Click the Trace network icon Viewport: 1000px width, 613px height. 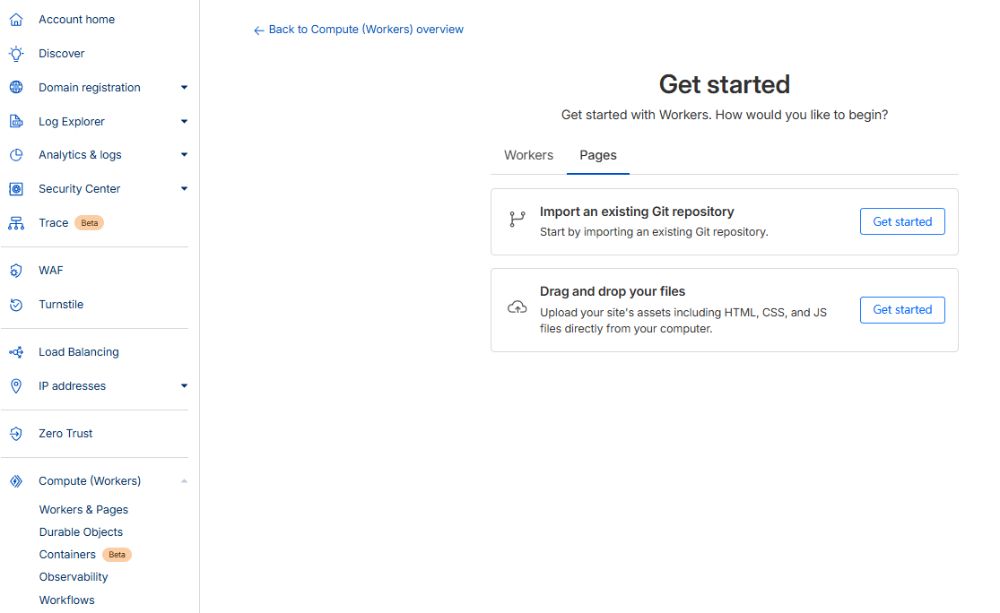click(16, 223)
